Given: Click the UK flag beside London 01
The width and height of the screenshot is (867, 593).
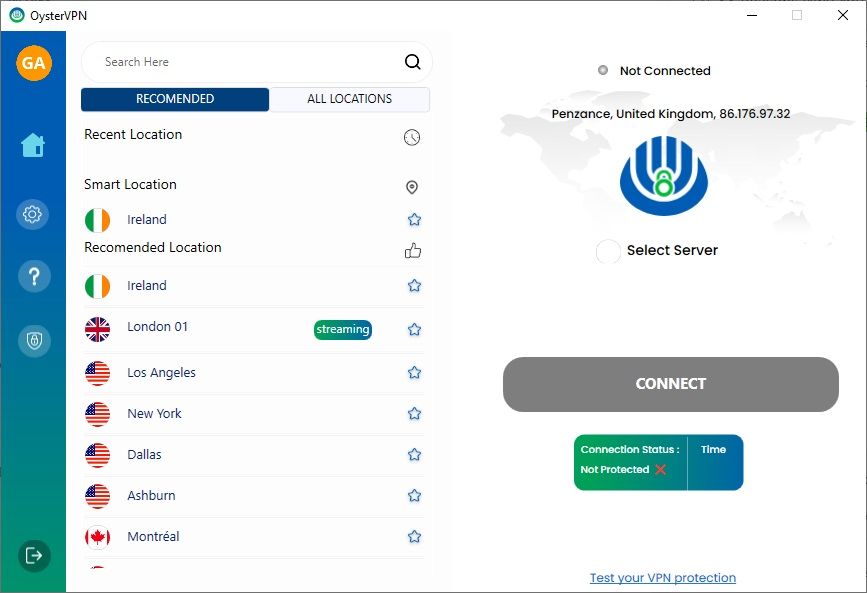Looking at the screenshot, I should 97,327.
